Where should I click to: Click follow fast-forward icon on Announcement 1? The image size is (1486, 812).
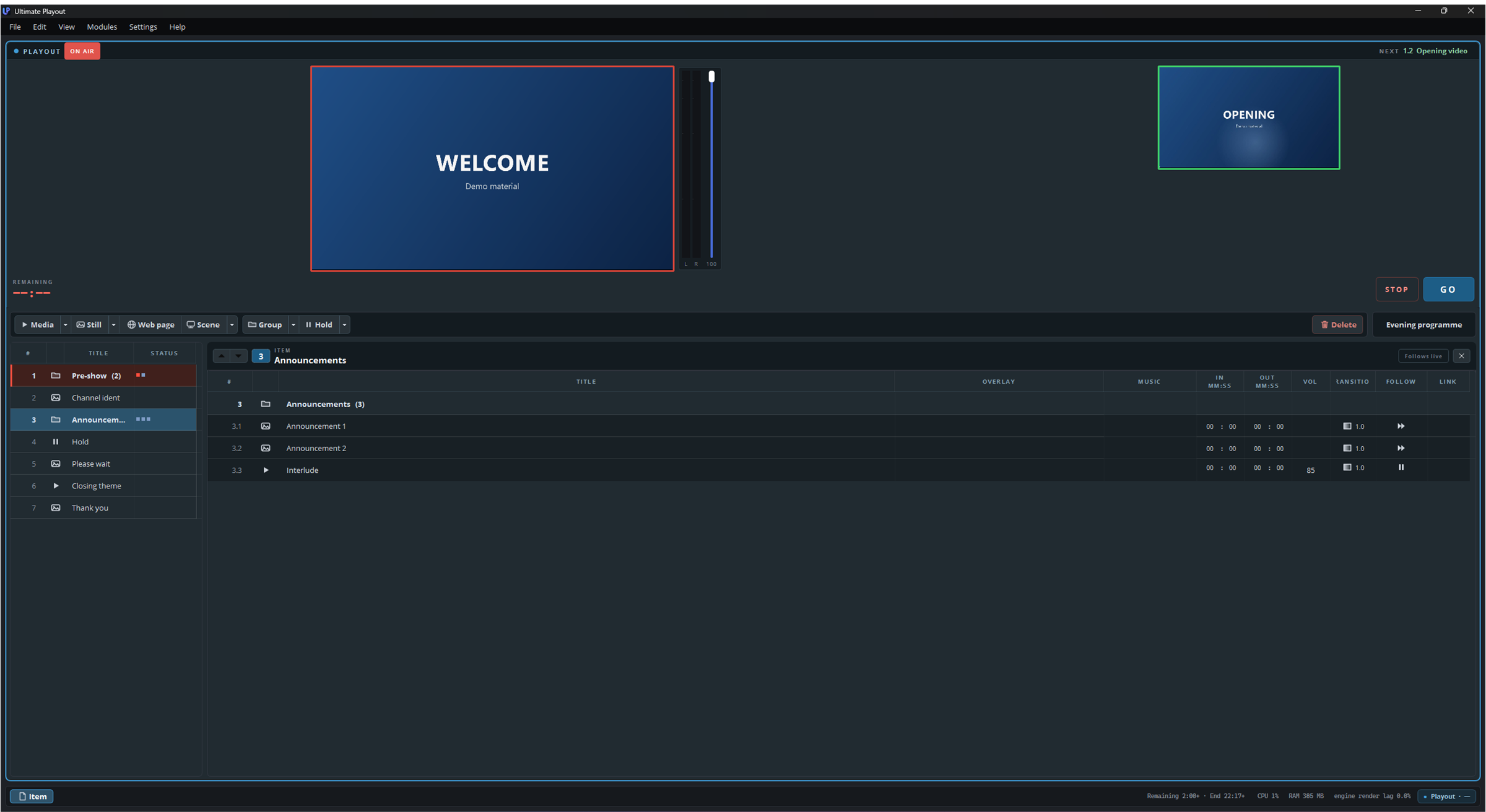tap(1401, 426)
